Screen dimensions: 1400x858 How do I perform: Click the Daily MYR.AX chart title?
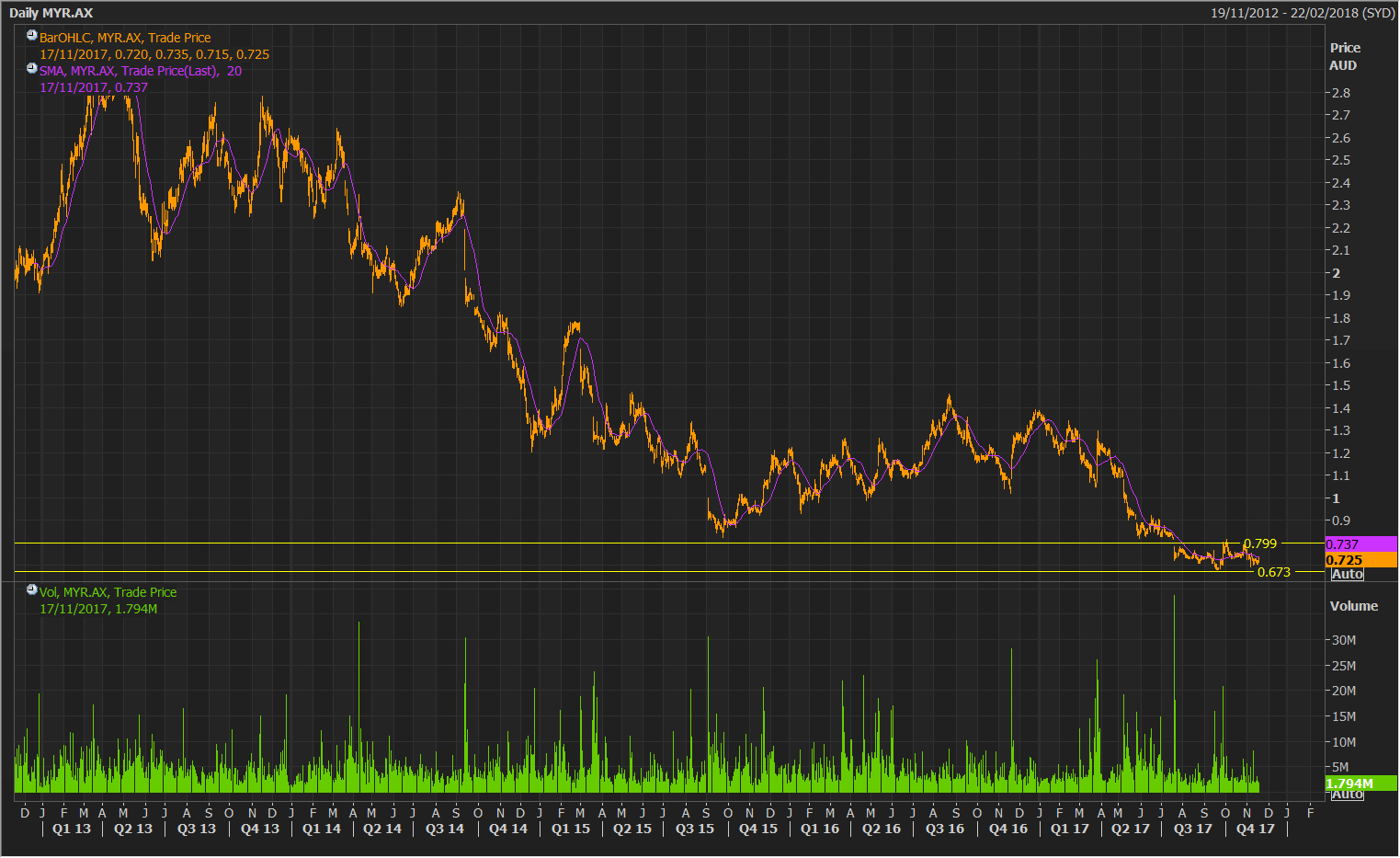51,13
